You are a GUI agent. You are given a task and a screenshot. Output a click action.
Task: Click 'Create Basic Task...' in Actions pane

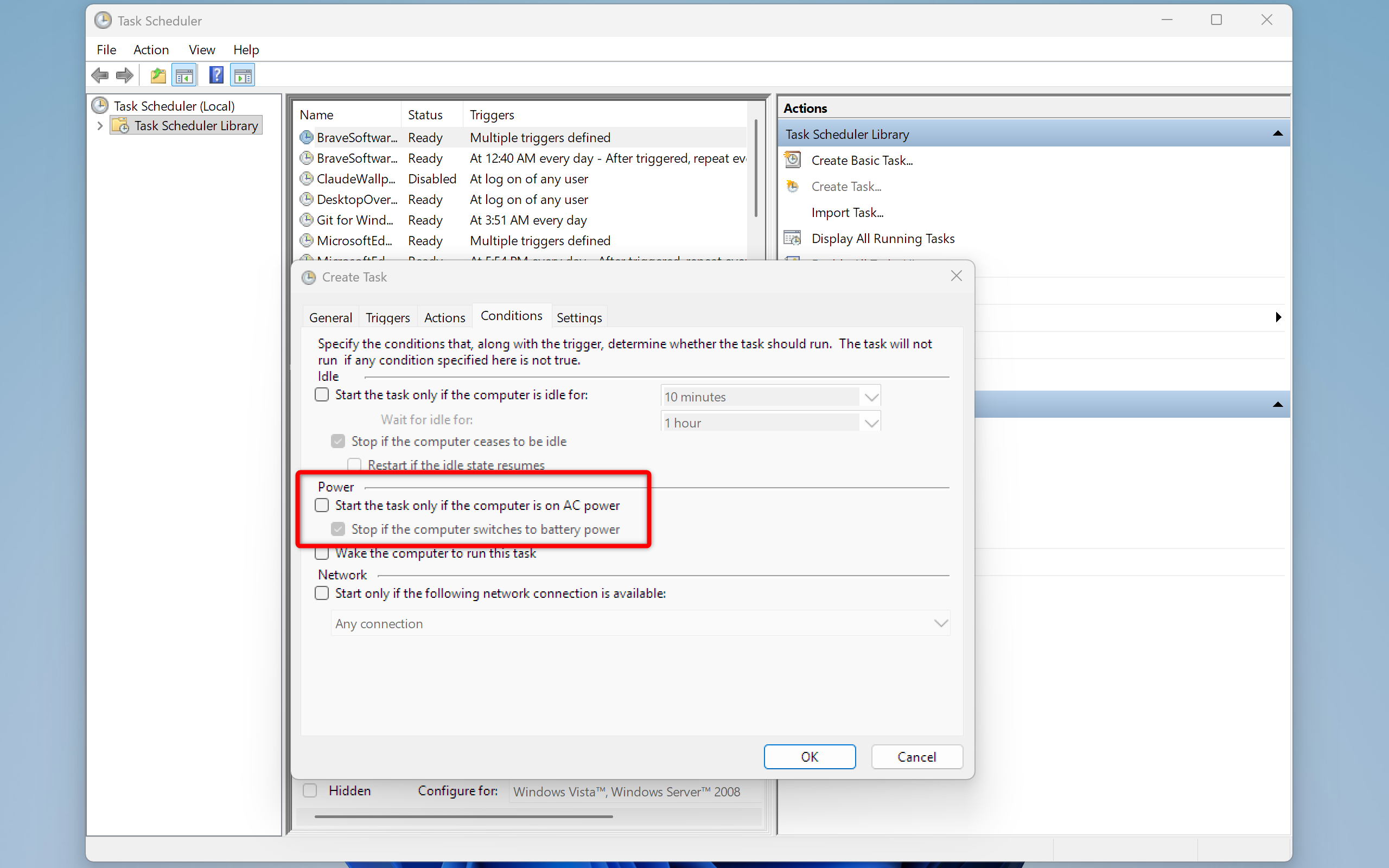coord(862,160)
